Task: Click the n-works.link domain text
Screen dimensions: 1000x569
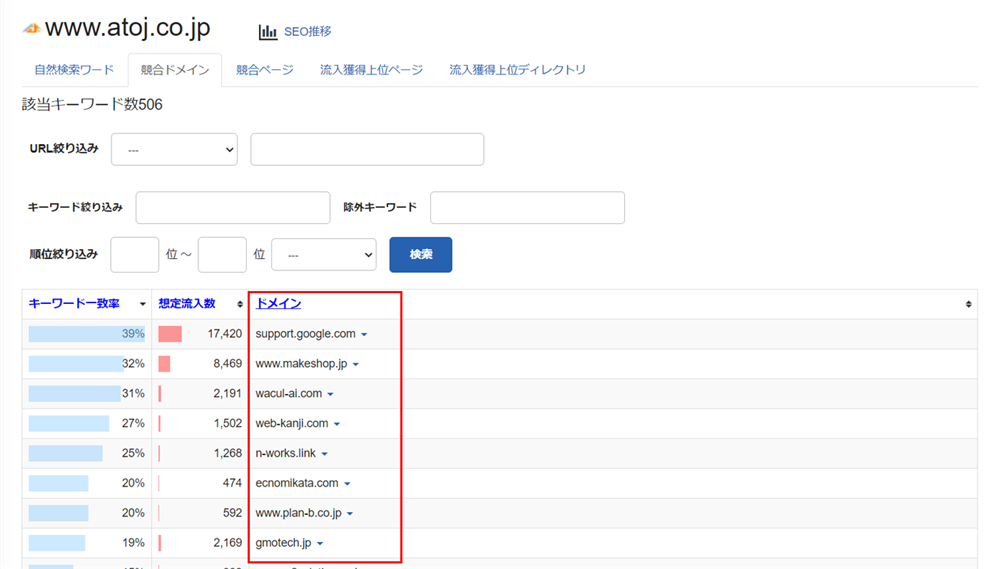Action: 285,454
